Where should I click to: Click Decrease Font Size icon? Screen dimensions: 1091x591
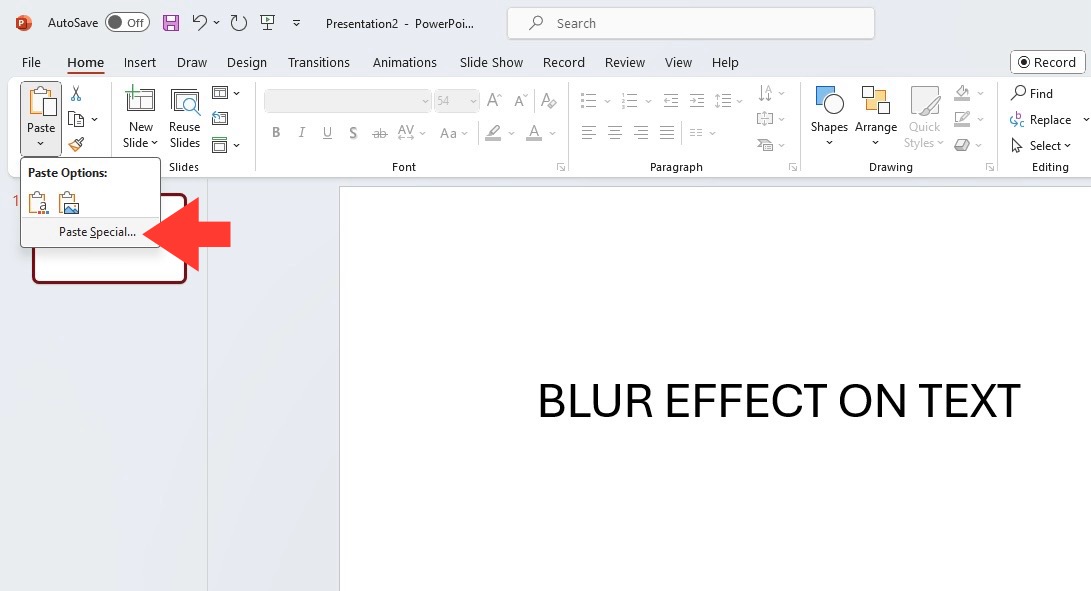pos(520,101)
